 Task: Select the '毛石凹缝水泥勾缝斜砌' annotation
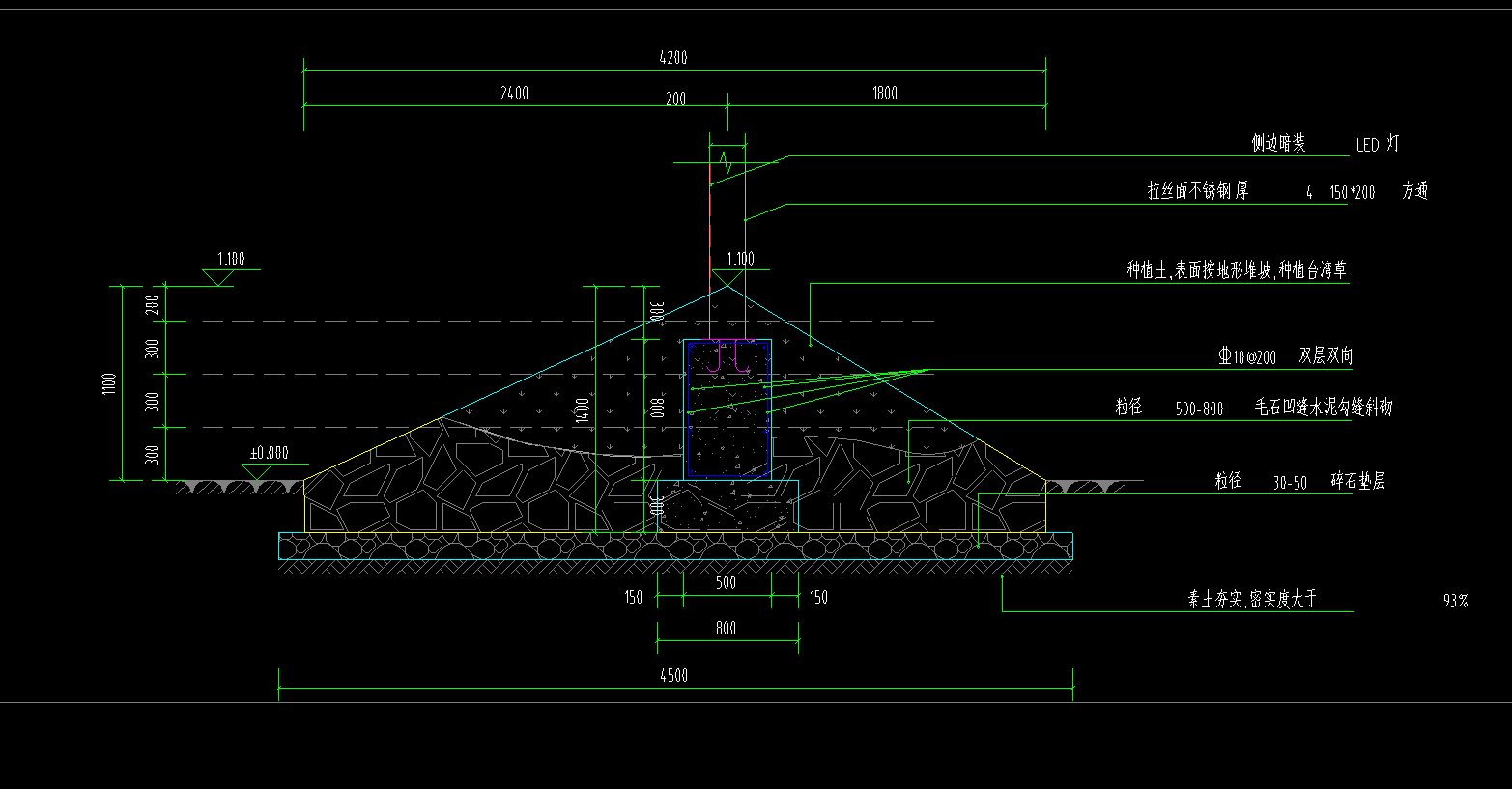coord(1324,408)
